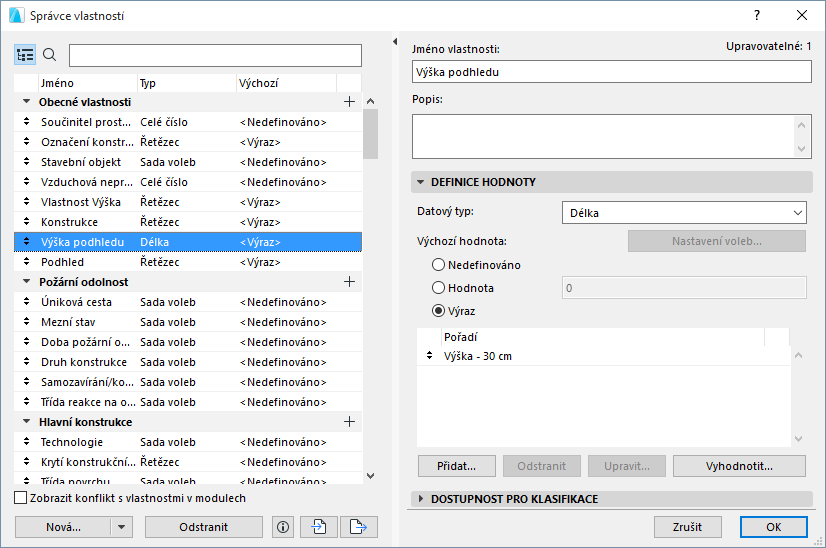Click the Typ column header

pos(187,83)
